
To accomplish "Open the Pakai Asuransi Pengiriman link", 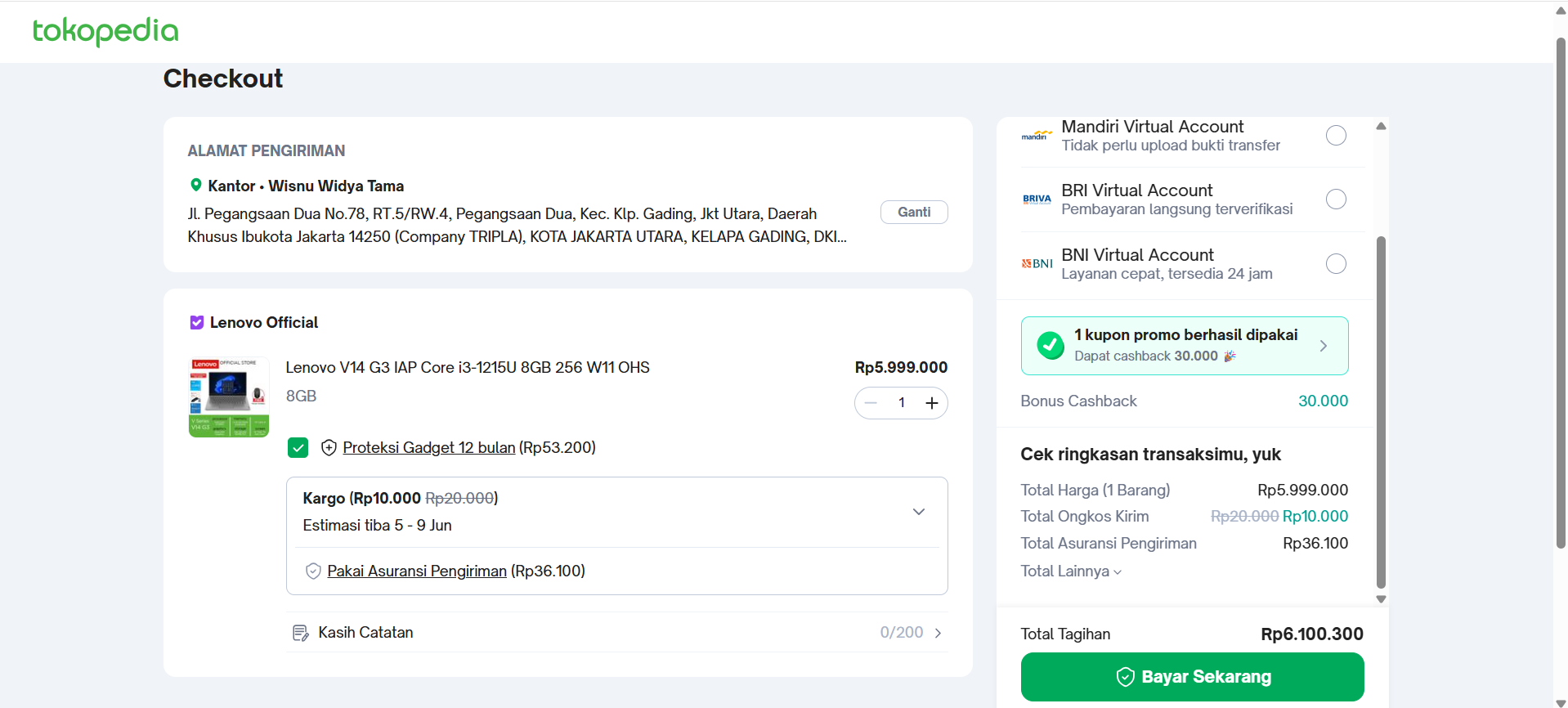I will [x=417, y=571].
